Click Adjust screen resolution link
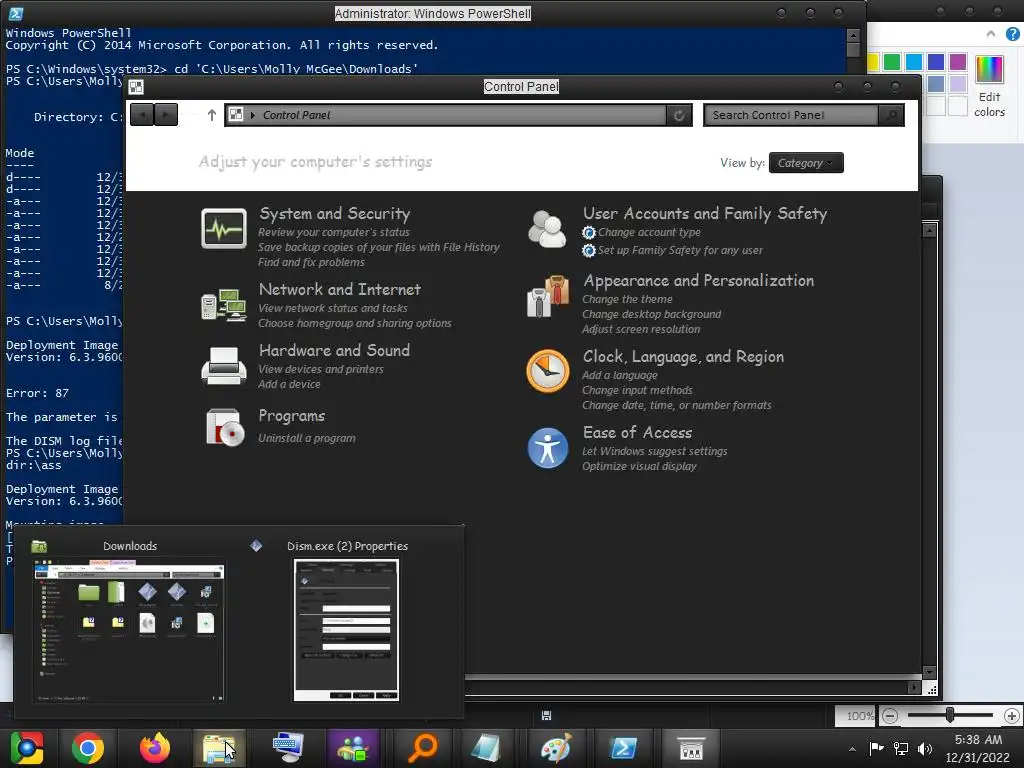The width and height of the screenshot is (1024, 768). coord(641,329)
